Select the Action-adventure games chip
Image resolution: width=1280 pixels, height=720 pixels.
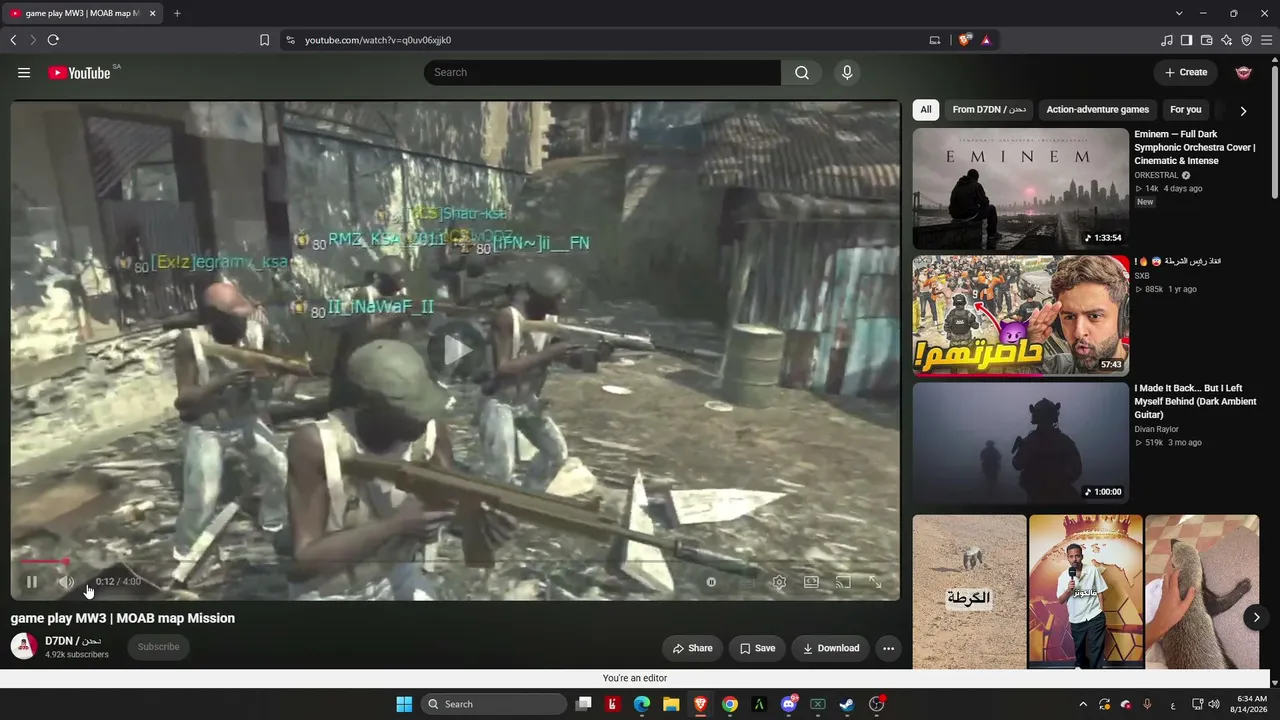tap(1098, 110)
